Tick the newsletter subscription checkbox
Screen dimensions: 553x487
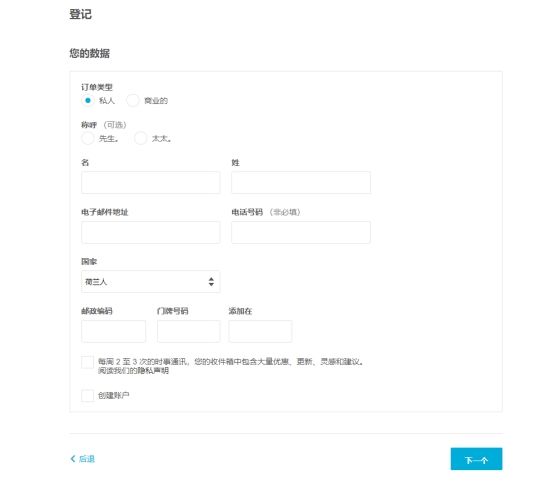point(87,362)
